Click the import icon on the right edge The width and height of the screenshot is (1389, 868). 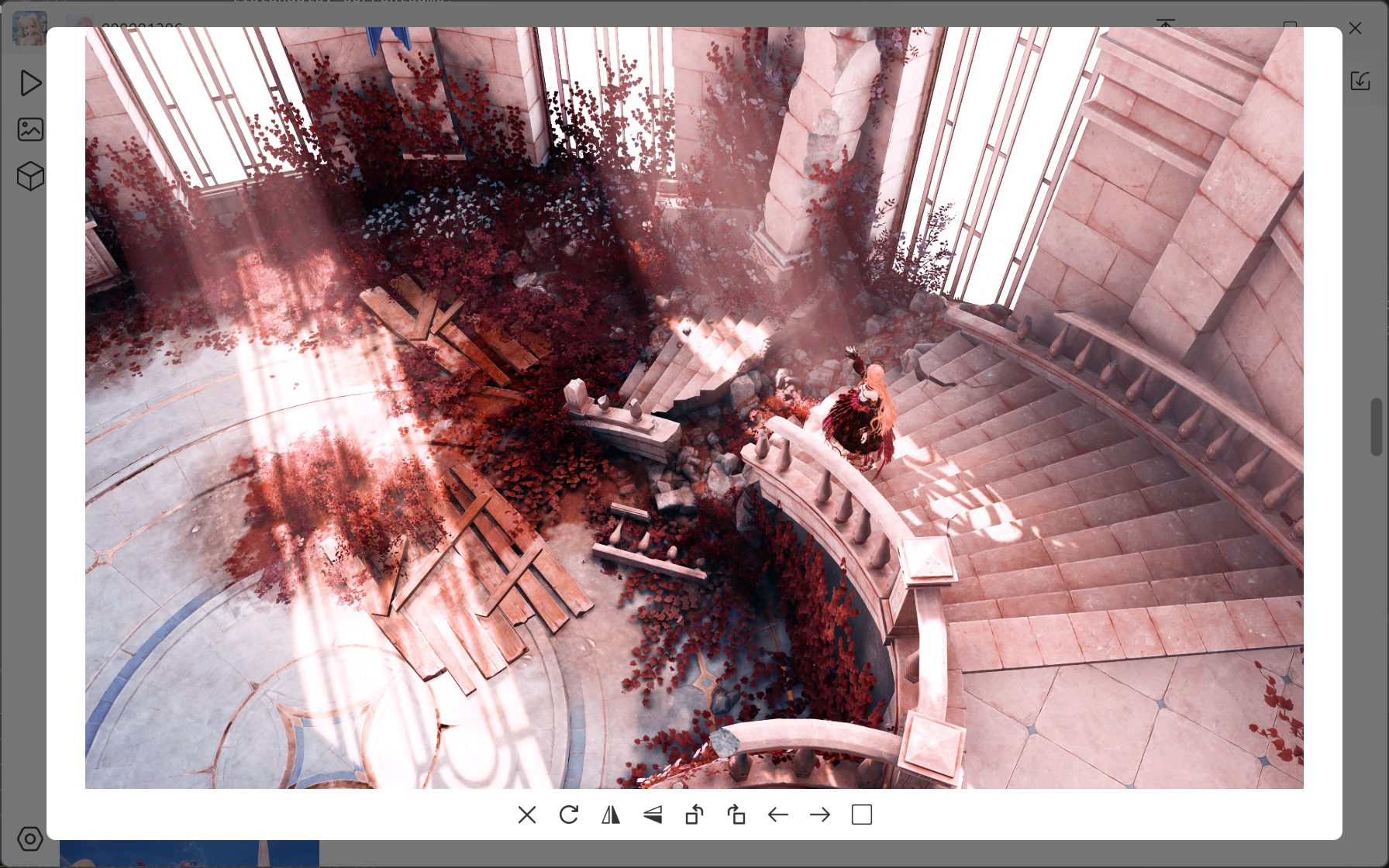click(x=1360, y=81)
